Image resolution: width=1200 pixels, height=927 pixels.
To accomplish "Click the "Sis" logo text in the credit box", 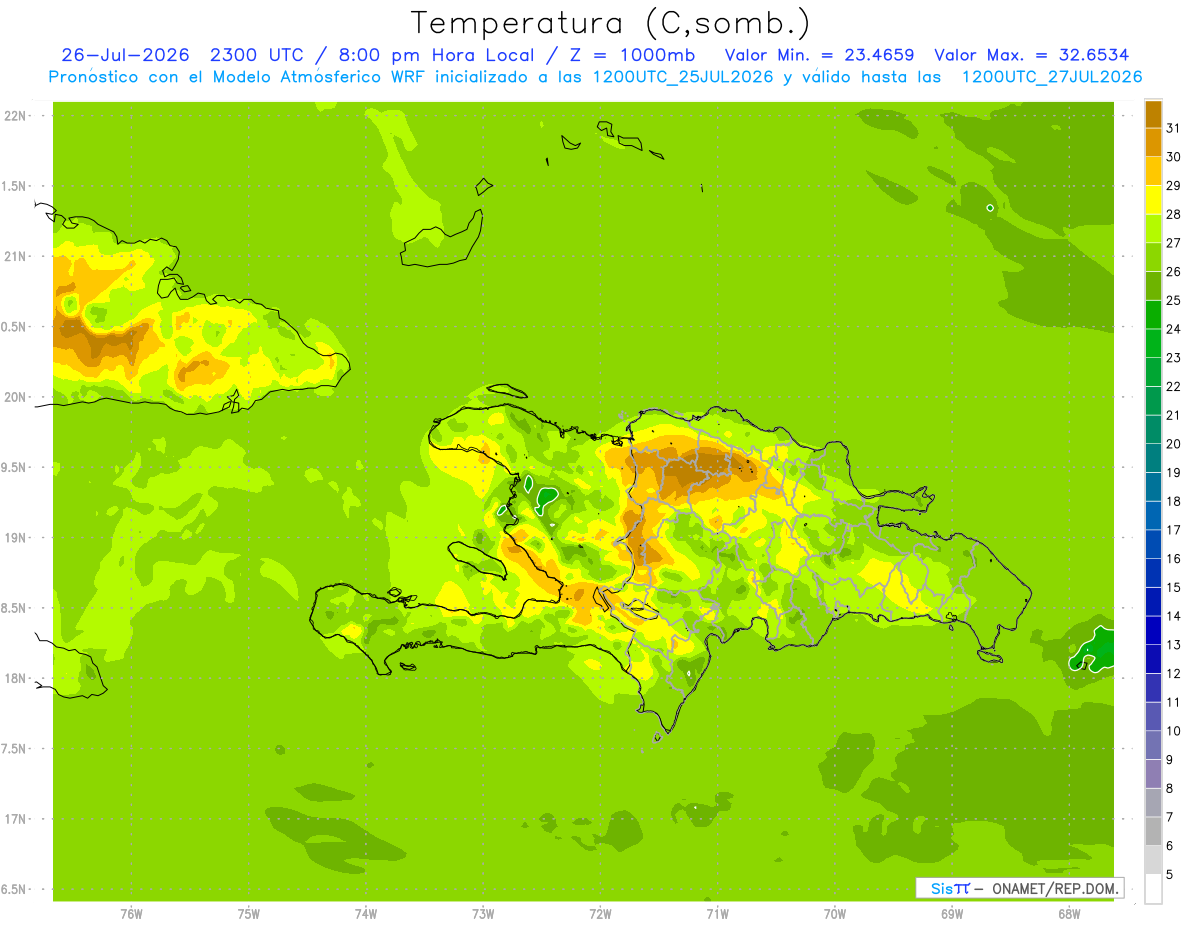I will click(943, 888).
